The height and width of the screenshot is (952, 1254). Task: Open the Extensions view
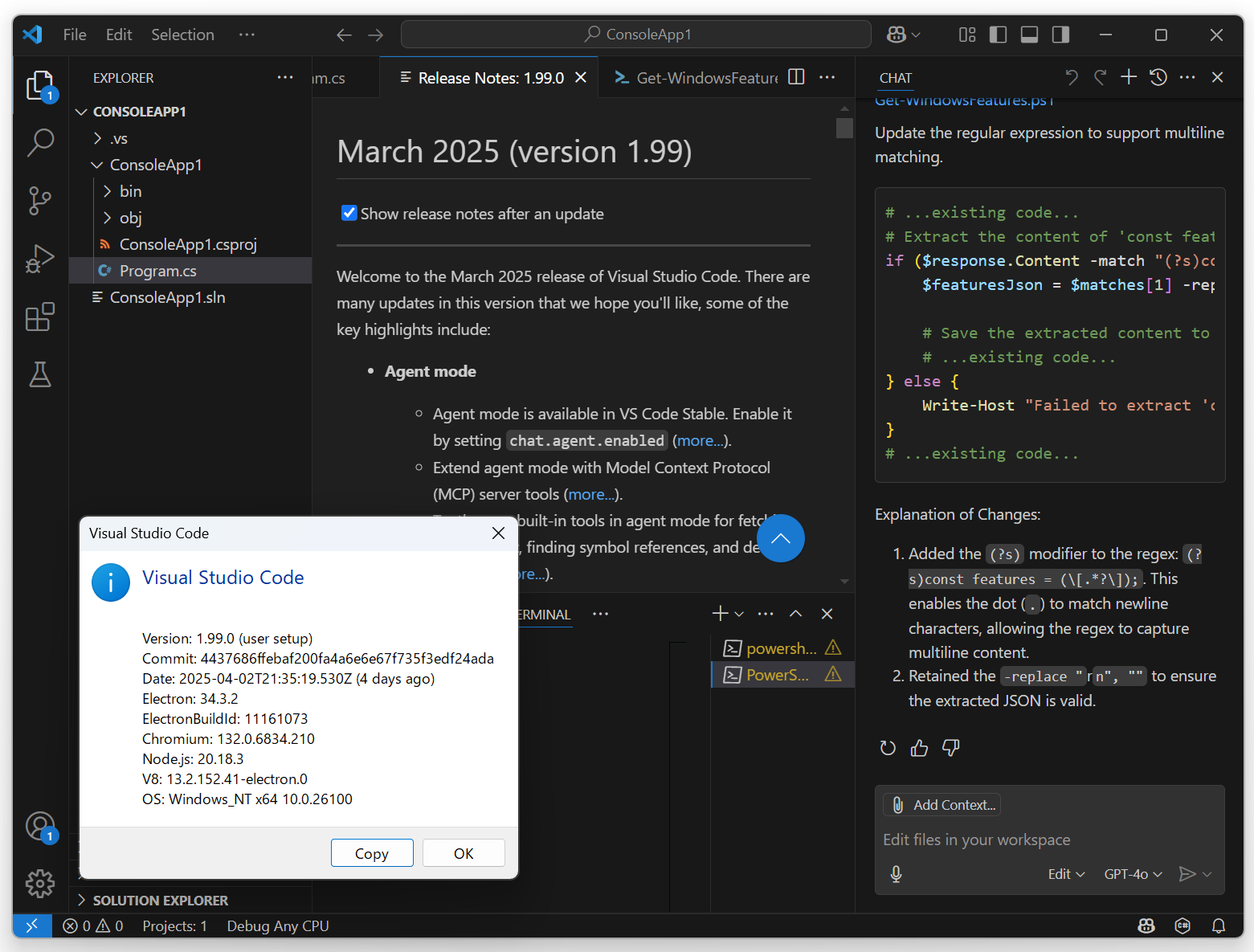[39, 317]
